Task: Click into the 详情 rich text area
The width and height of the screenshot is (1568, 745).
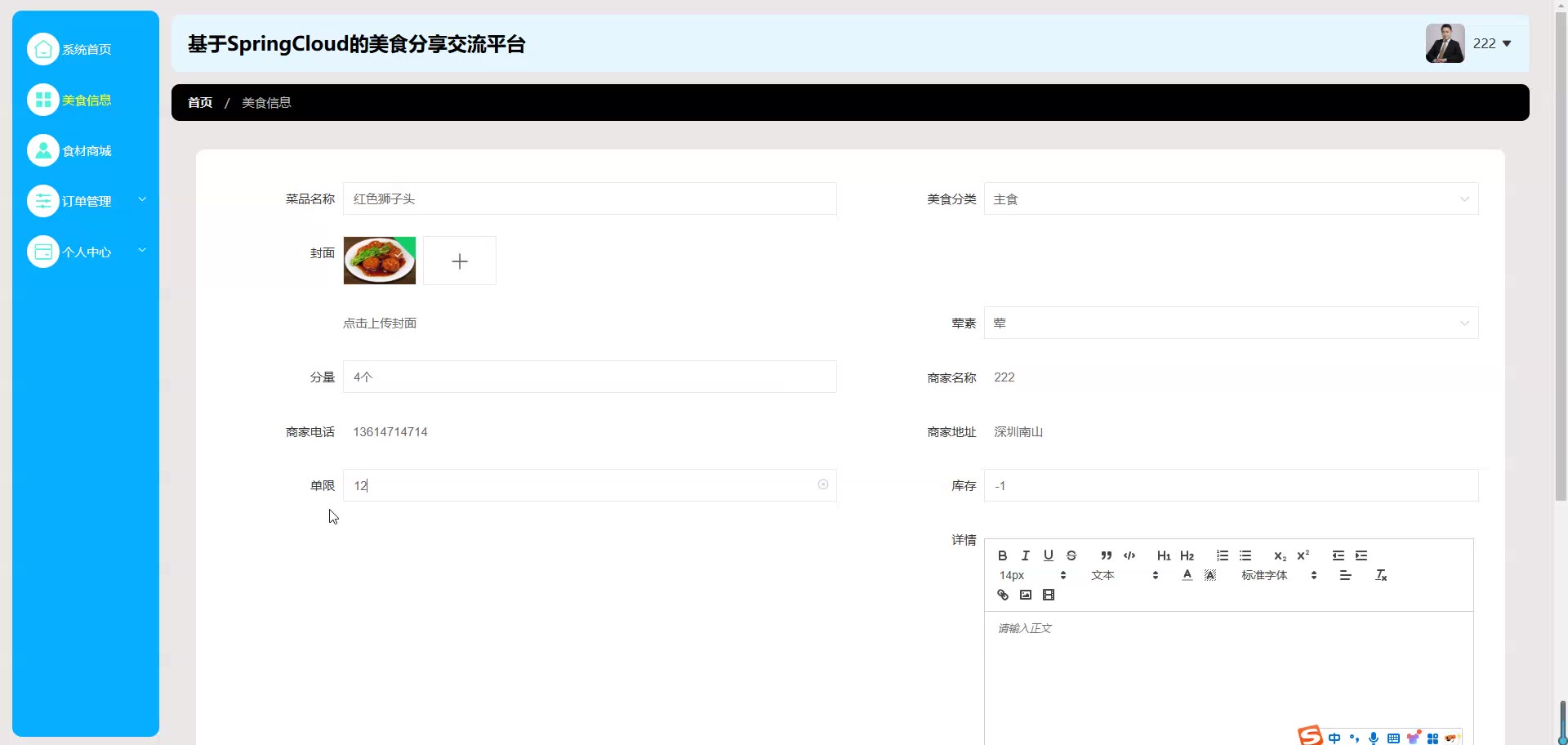Action: [1229, 678]
